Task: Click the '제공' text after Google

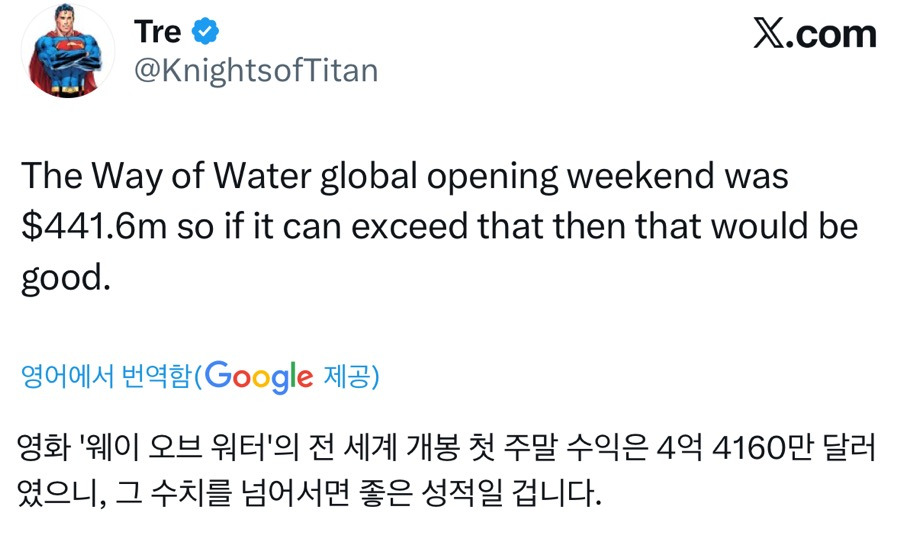Action: [346, 376]
